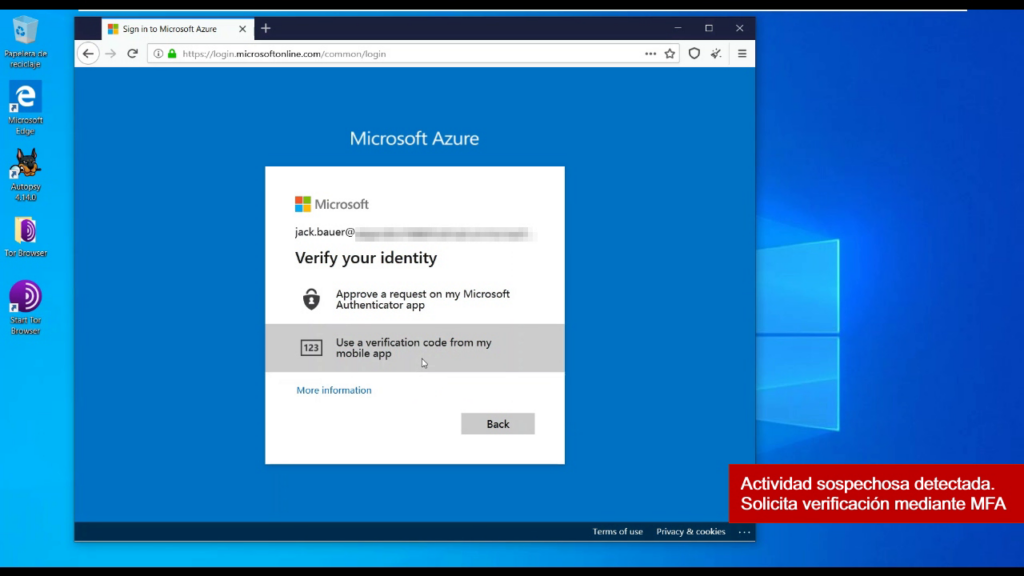Viewport: 1024px width, 576px height.
Task: Go back using the browser back arrow
Action: pos(88,54)
